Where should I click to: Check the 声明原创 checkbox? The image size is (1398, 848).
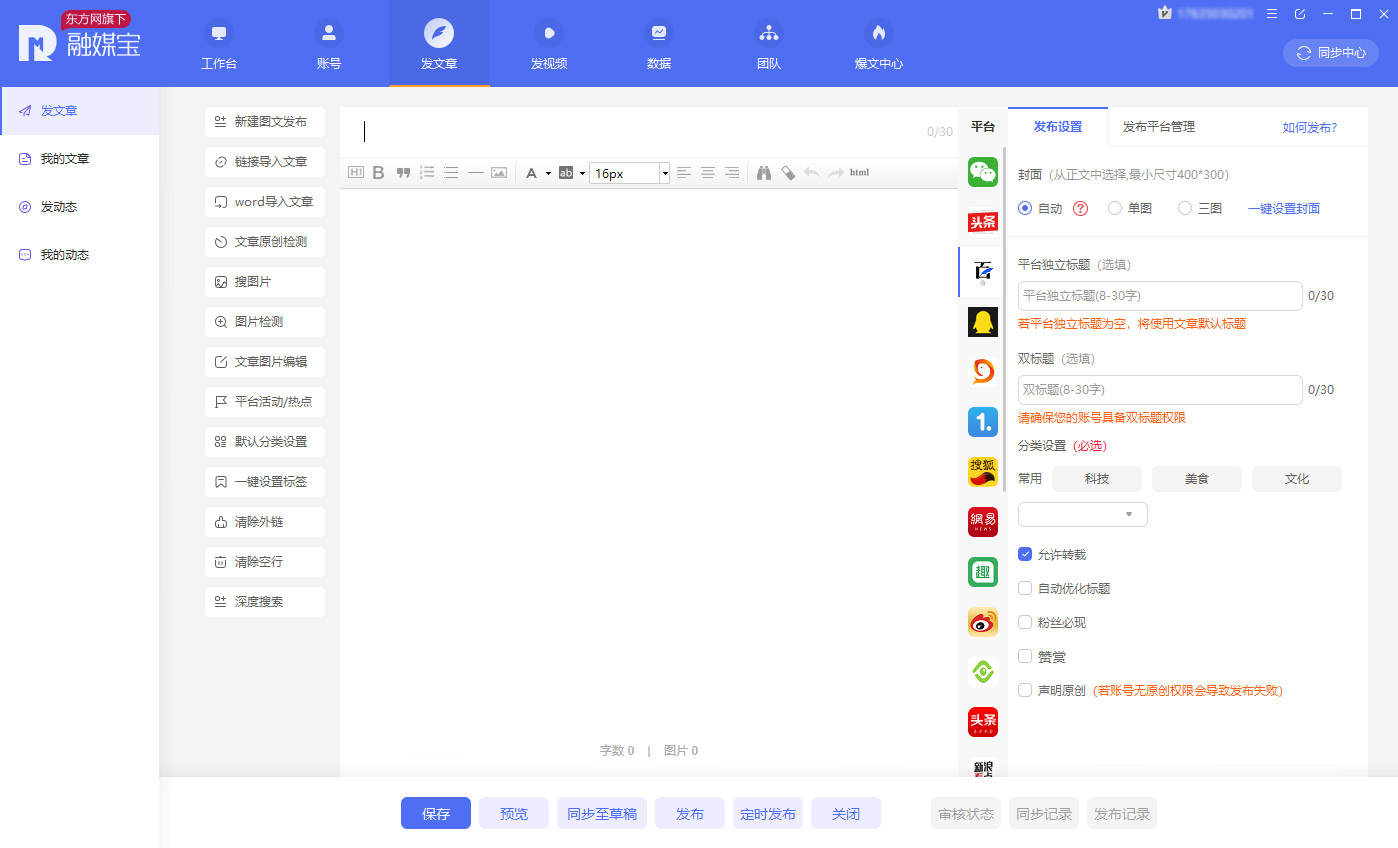pyautogui.click(x=1025, y=690)
